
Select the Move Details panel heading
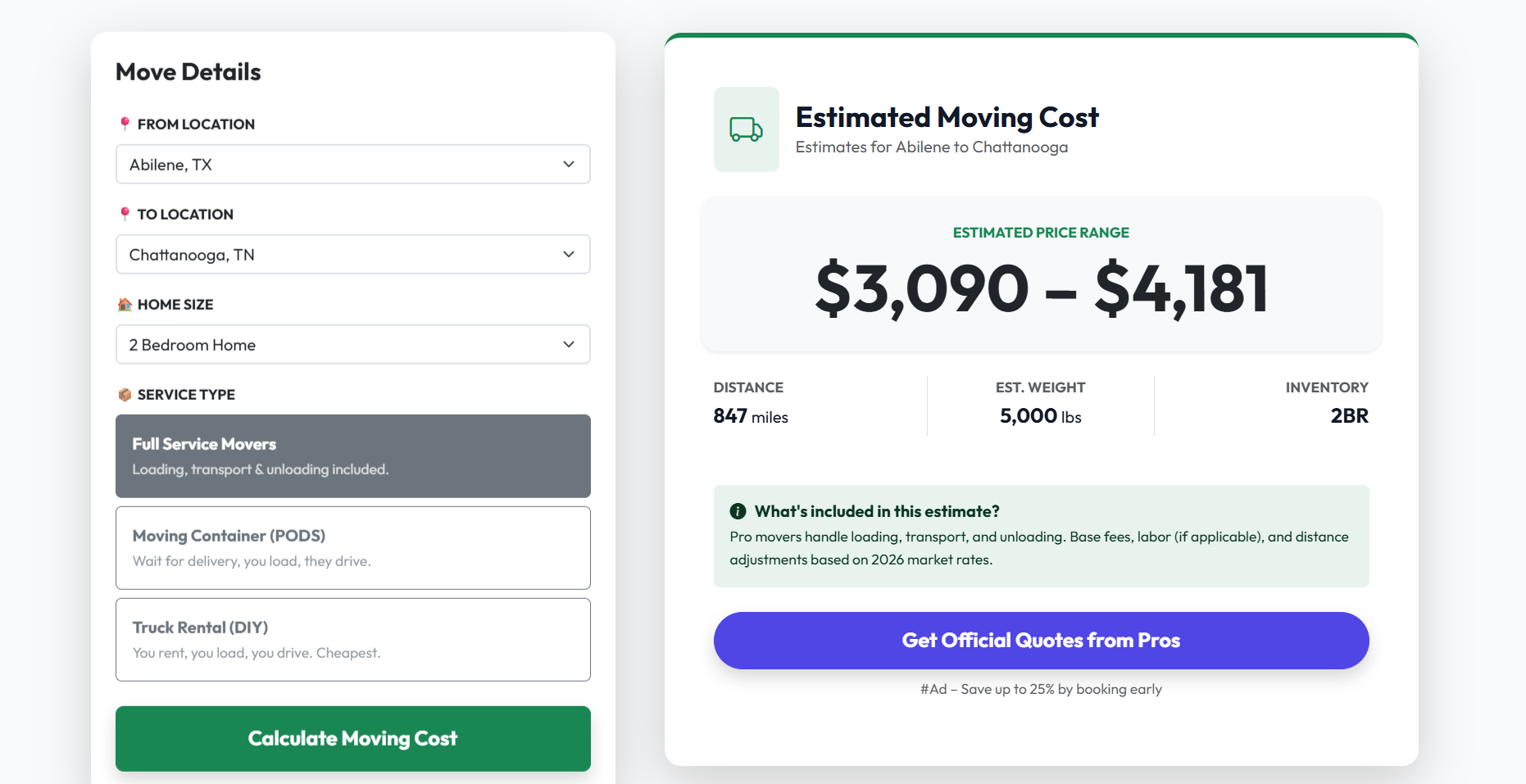point(188,72)
